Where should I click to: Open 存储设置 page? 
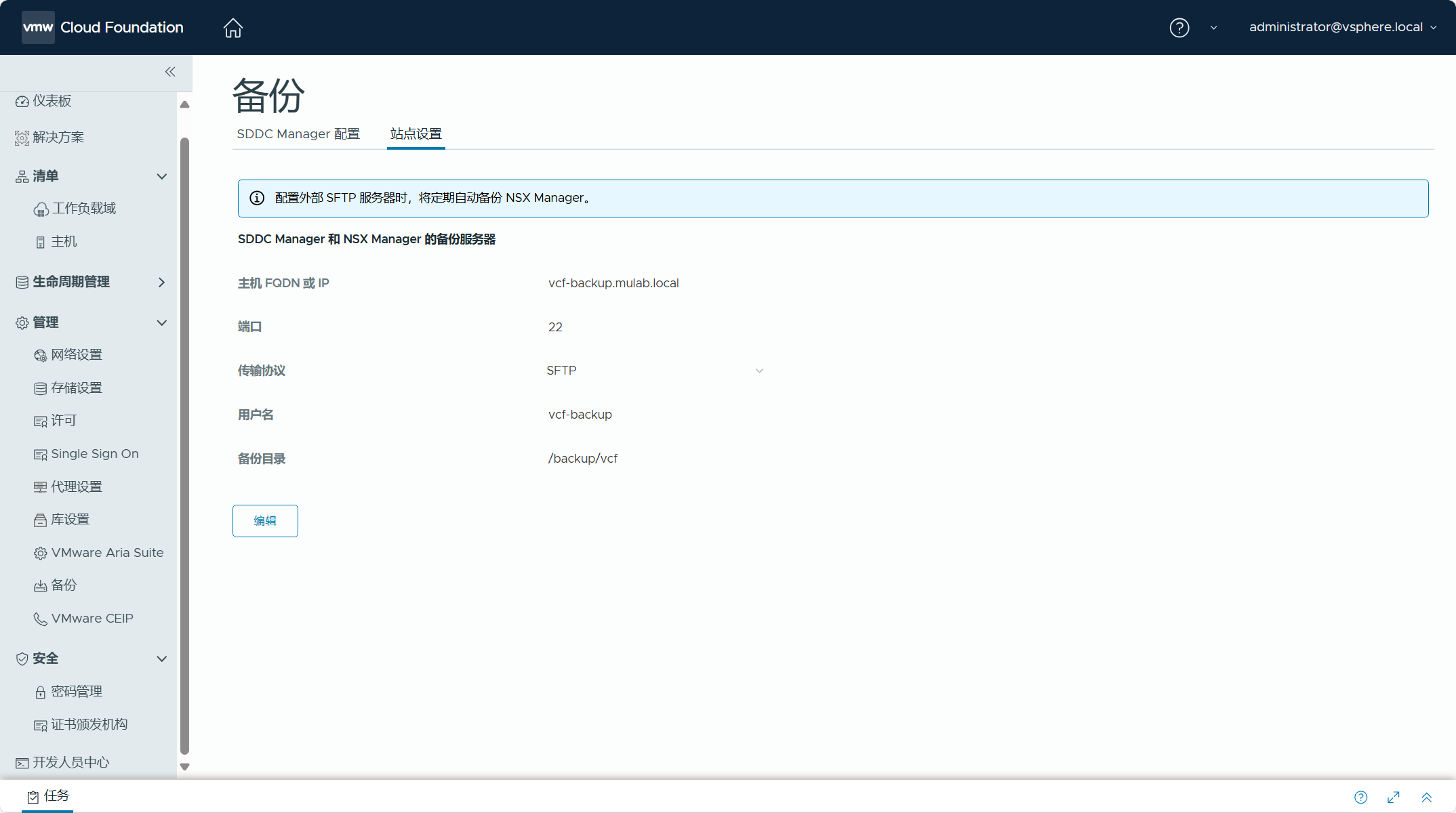(77, 388)
